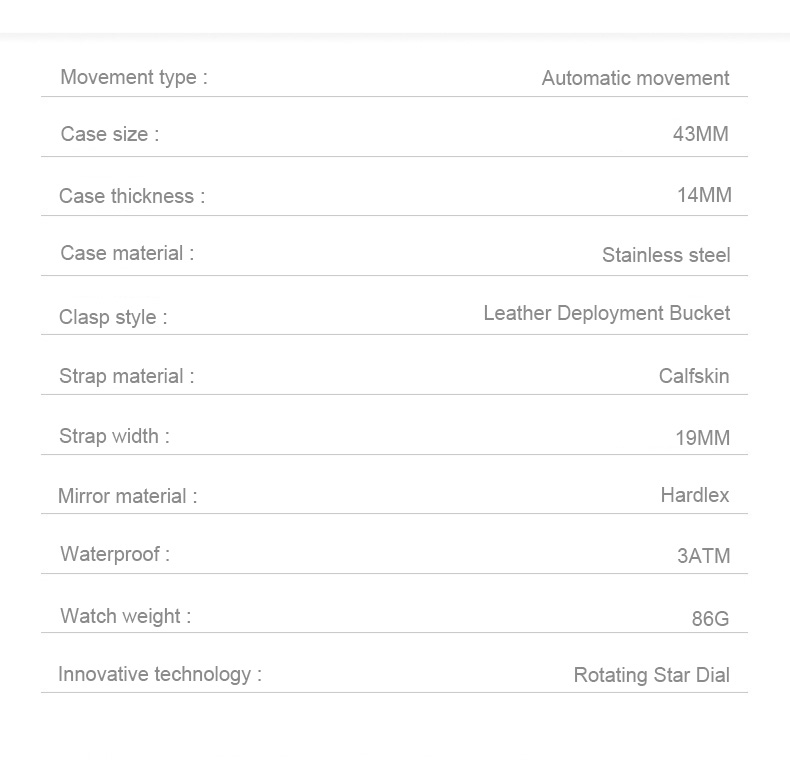
Task: Select the "Case thickness :" label
Action: pos(132,196)
